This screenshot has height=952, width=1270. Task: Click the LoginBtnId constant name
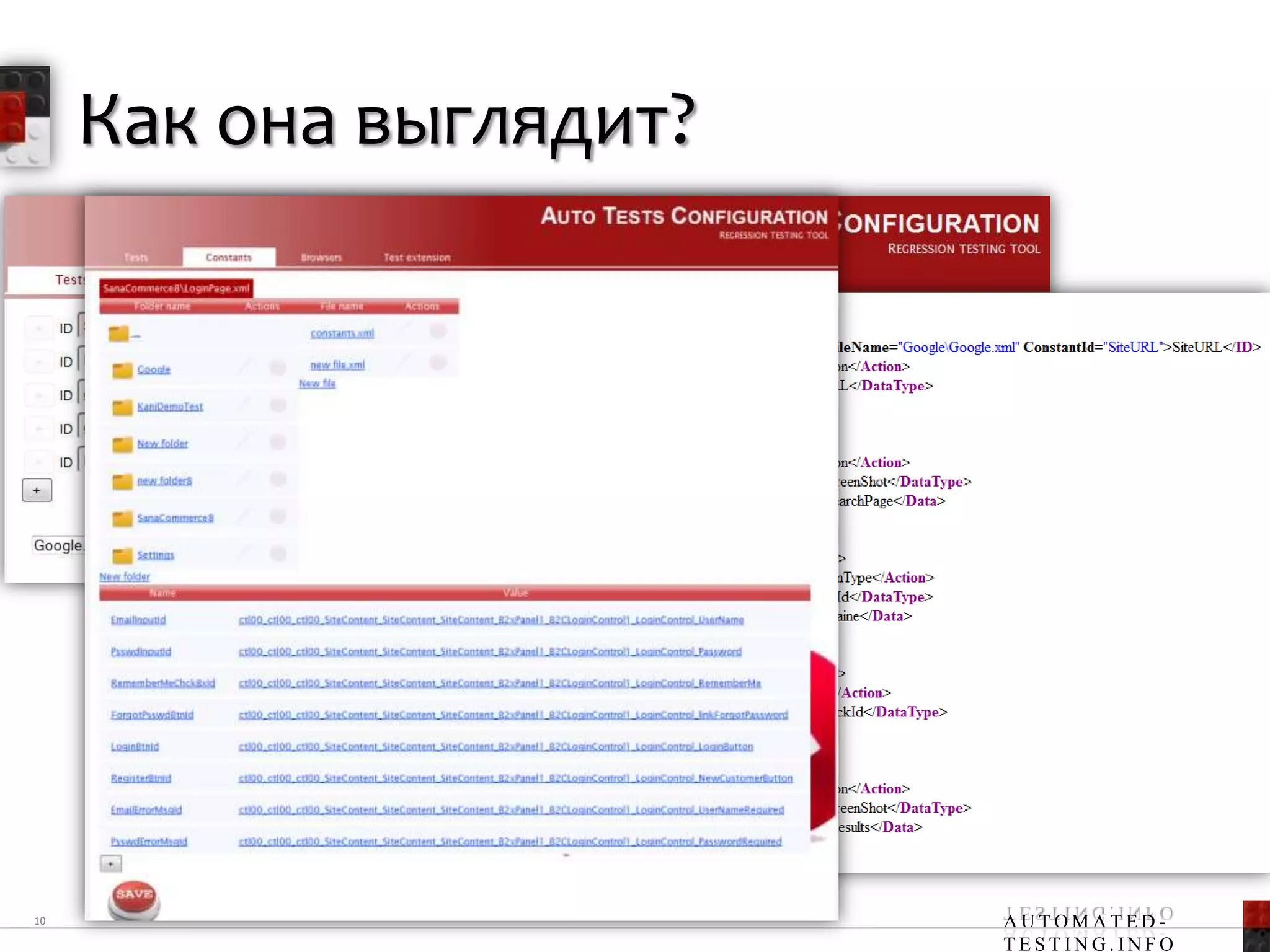pyautogui.click(x=135, y=746)
